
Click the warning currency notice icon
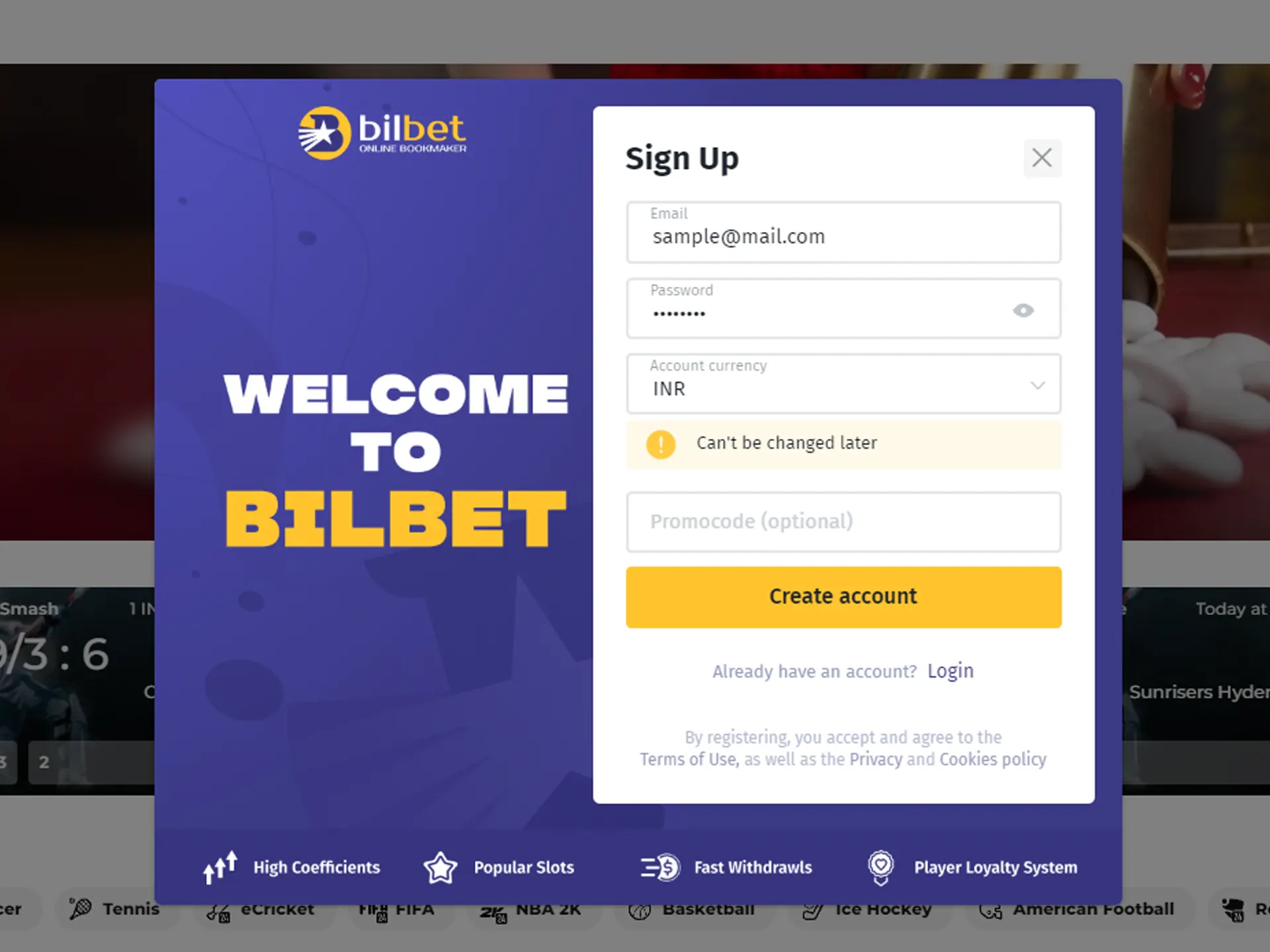[x=661, y=443]
